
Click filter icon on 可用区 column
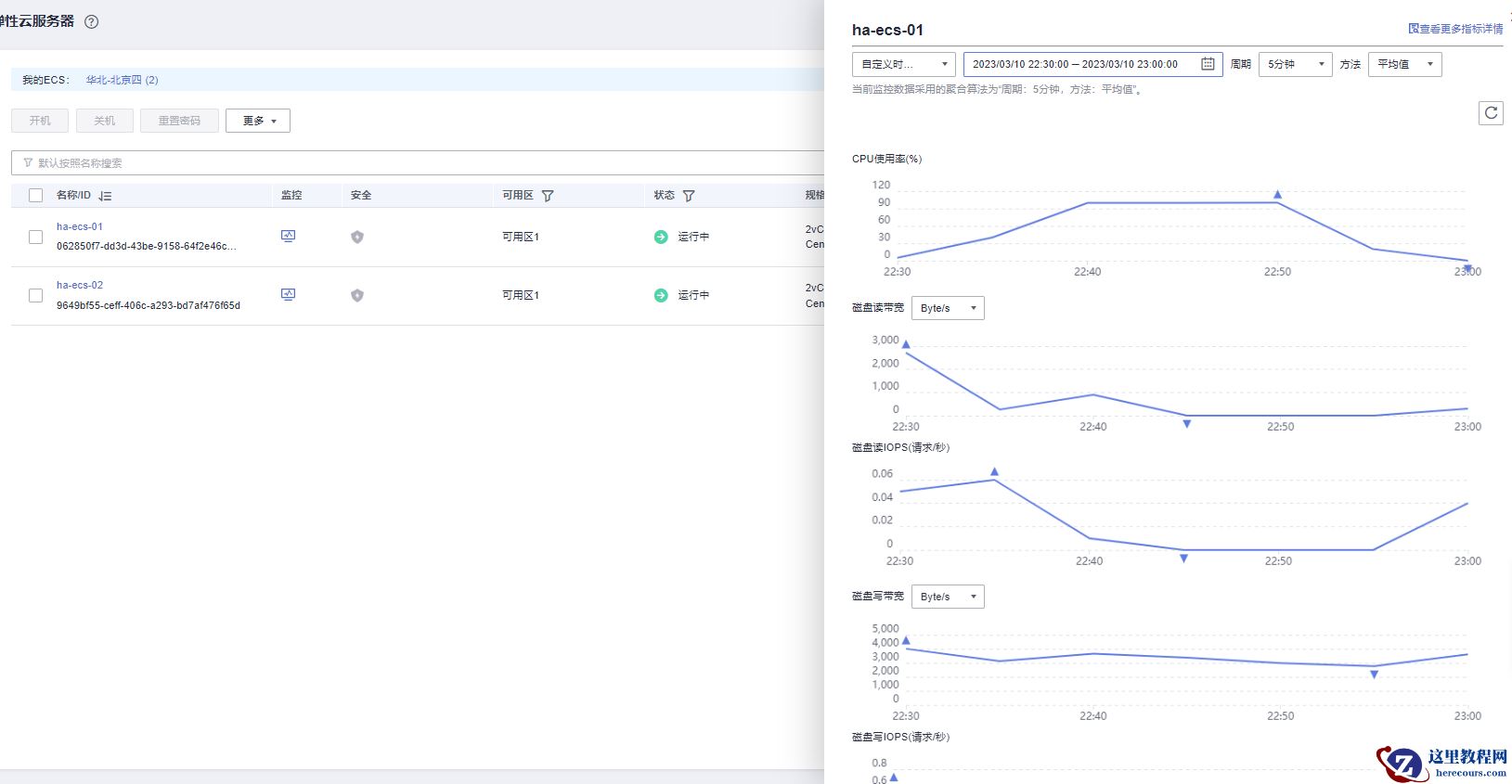pyautogui.click(x=548, y=196)
